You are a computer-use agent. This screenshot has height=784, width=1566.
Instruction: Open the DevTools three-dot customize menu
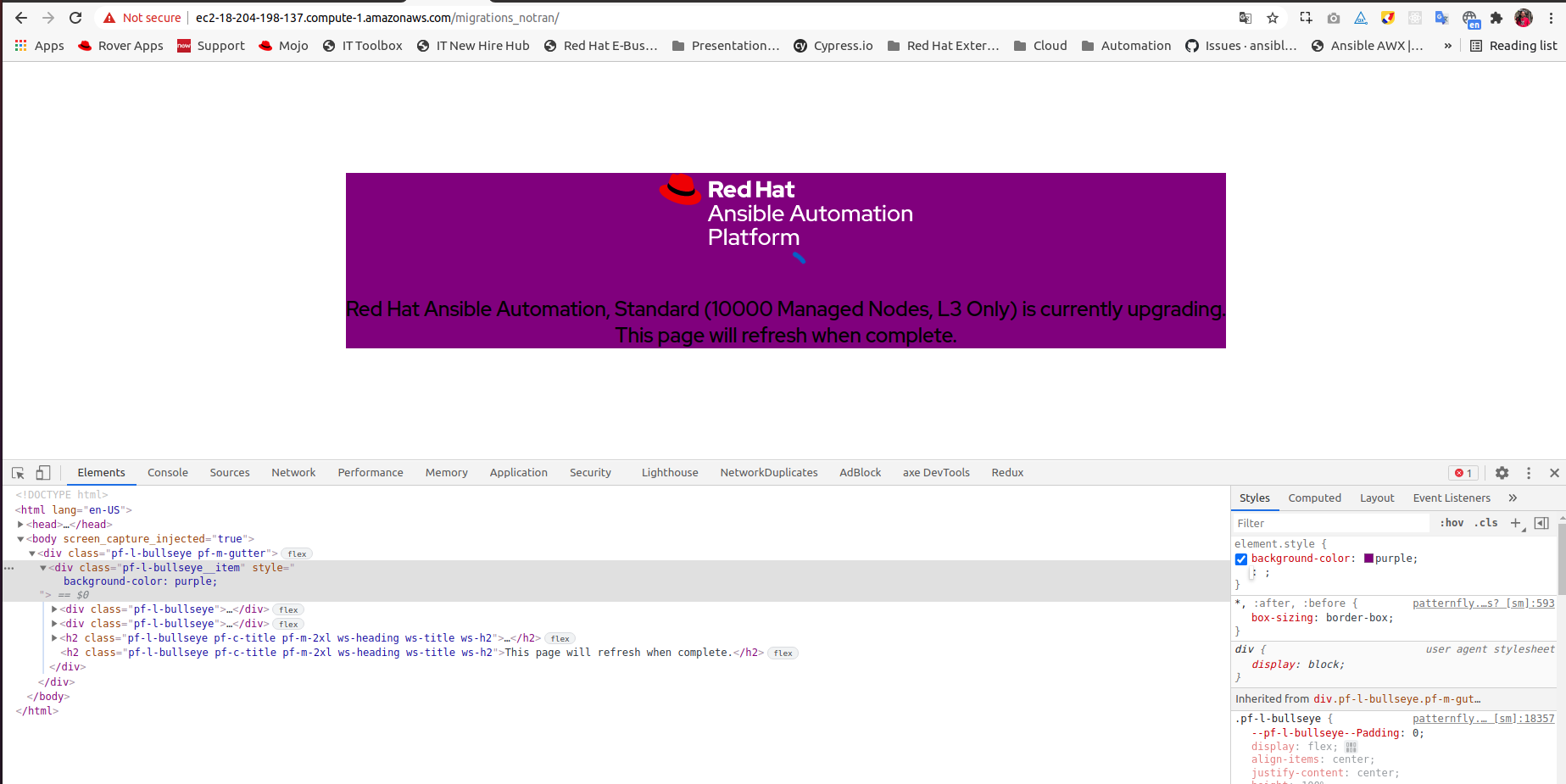[1529, 473]
